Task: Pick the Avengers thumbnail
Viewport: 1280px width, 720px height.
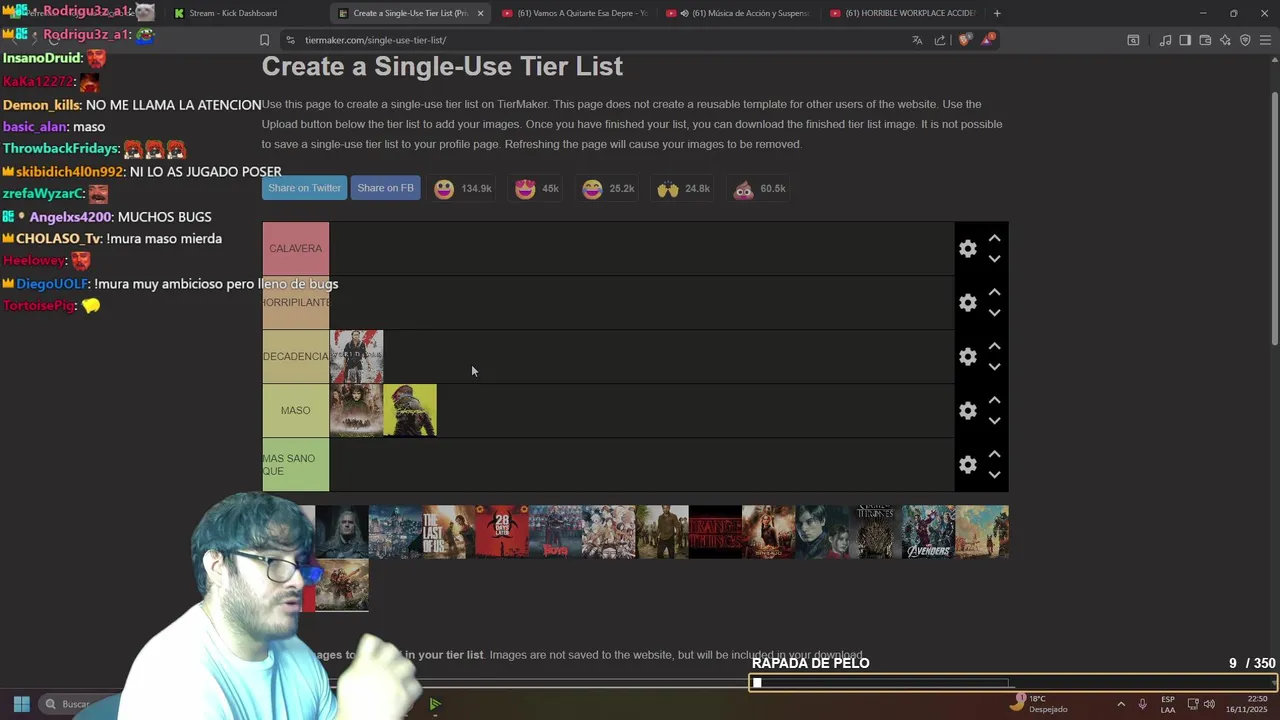Action: point(929,532)
